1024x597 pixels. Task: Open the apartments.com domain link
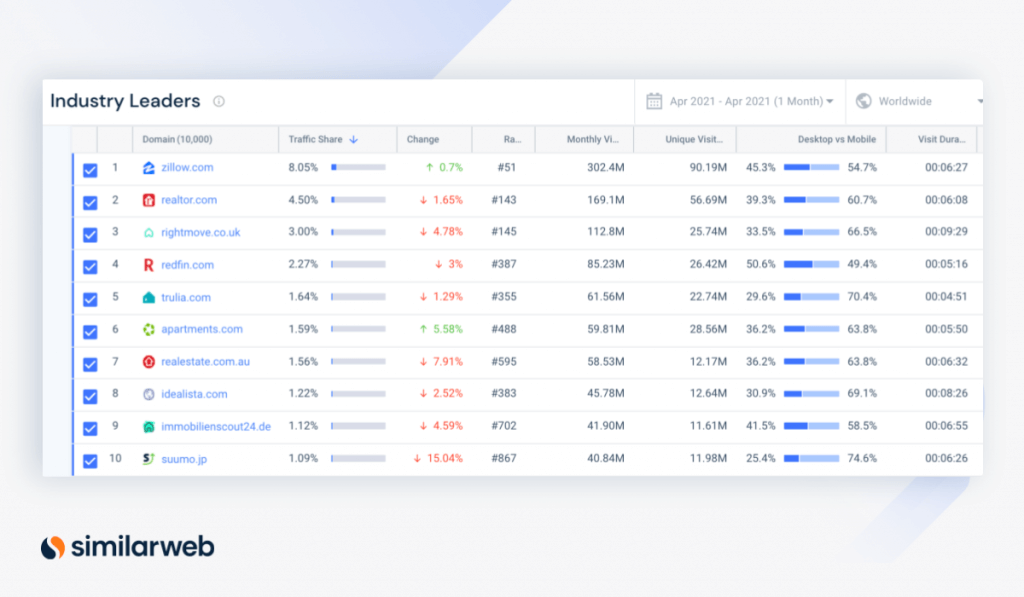(202, 329)
